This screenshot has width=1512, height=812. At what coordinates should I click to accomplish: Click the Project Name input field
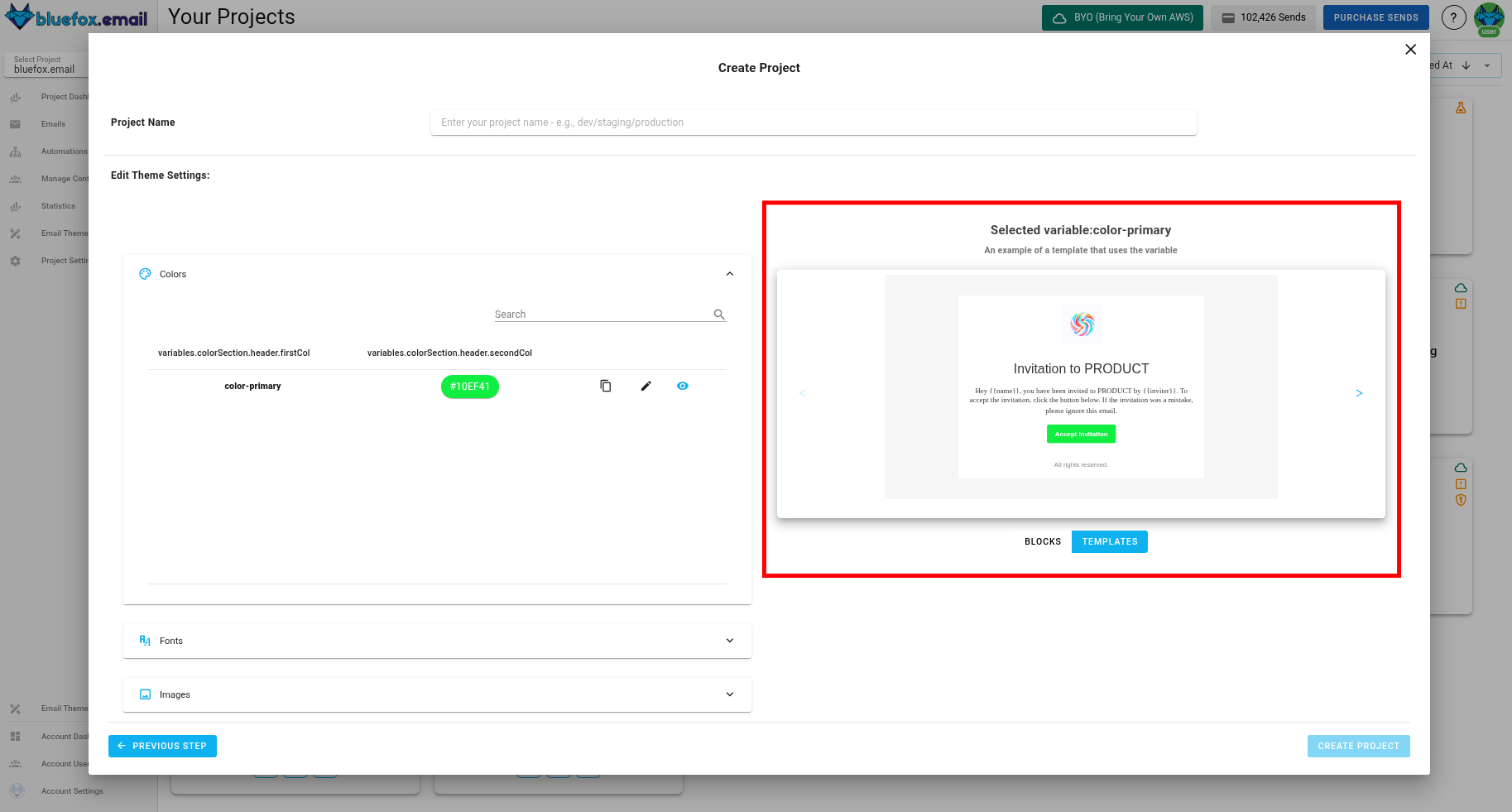tap(813, 122)
